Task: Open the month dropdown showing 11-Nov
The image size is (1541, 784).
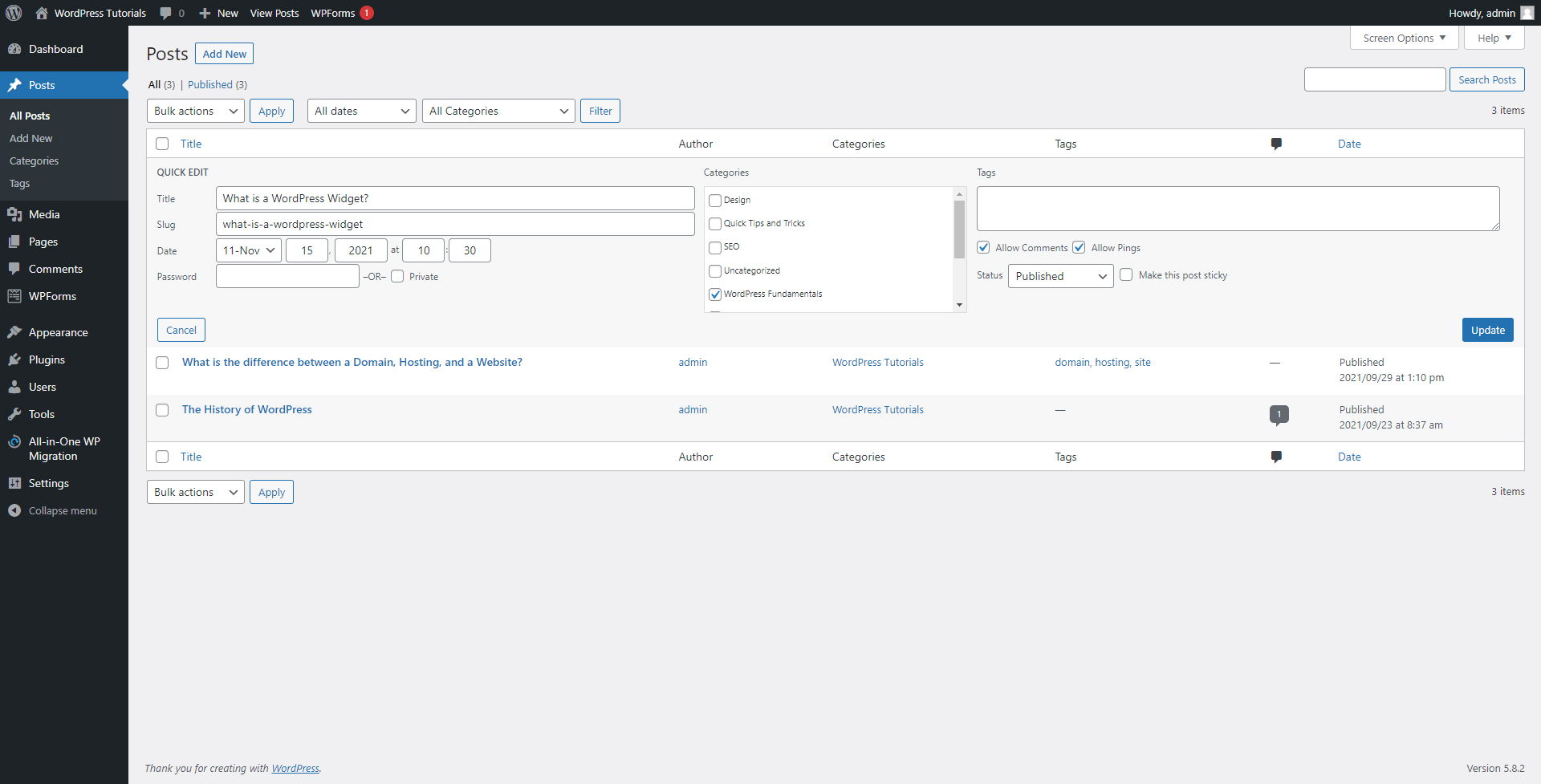Action: coord(249,250)
